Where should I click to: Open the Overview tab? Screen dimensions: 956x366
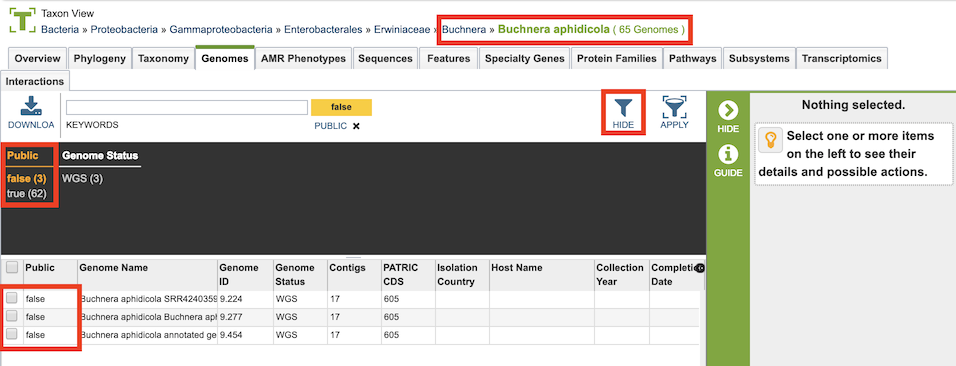[x=38, y=59]
